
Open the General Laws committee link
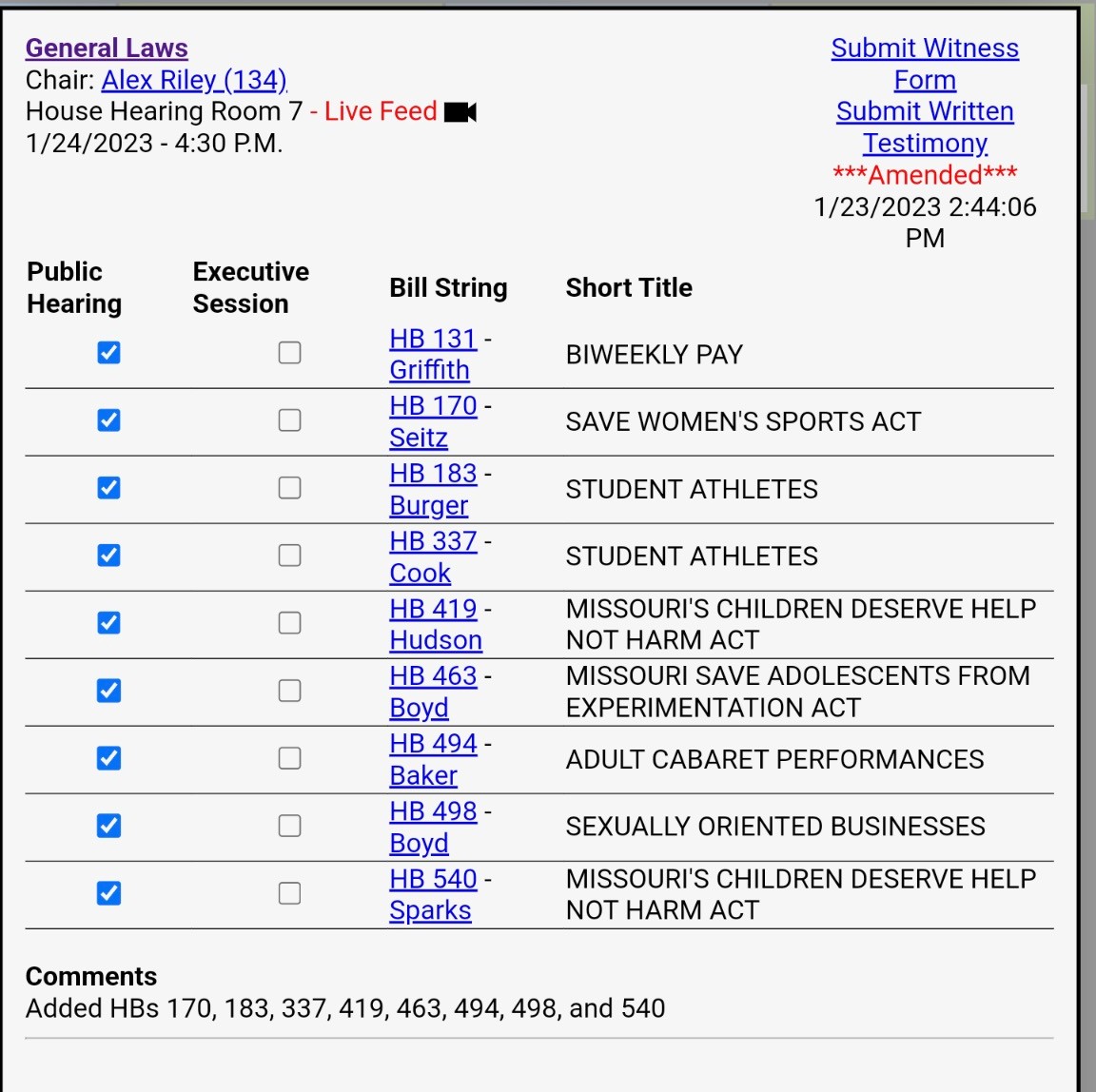tap(107, 49)
